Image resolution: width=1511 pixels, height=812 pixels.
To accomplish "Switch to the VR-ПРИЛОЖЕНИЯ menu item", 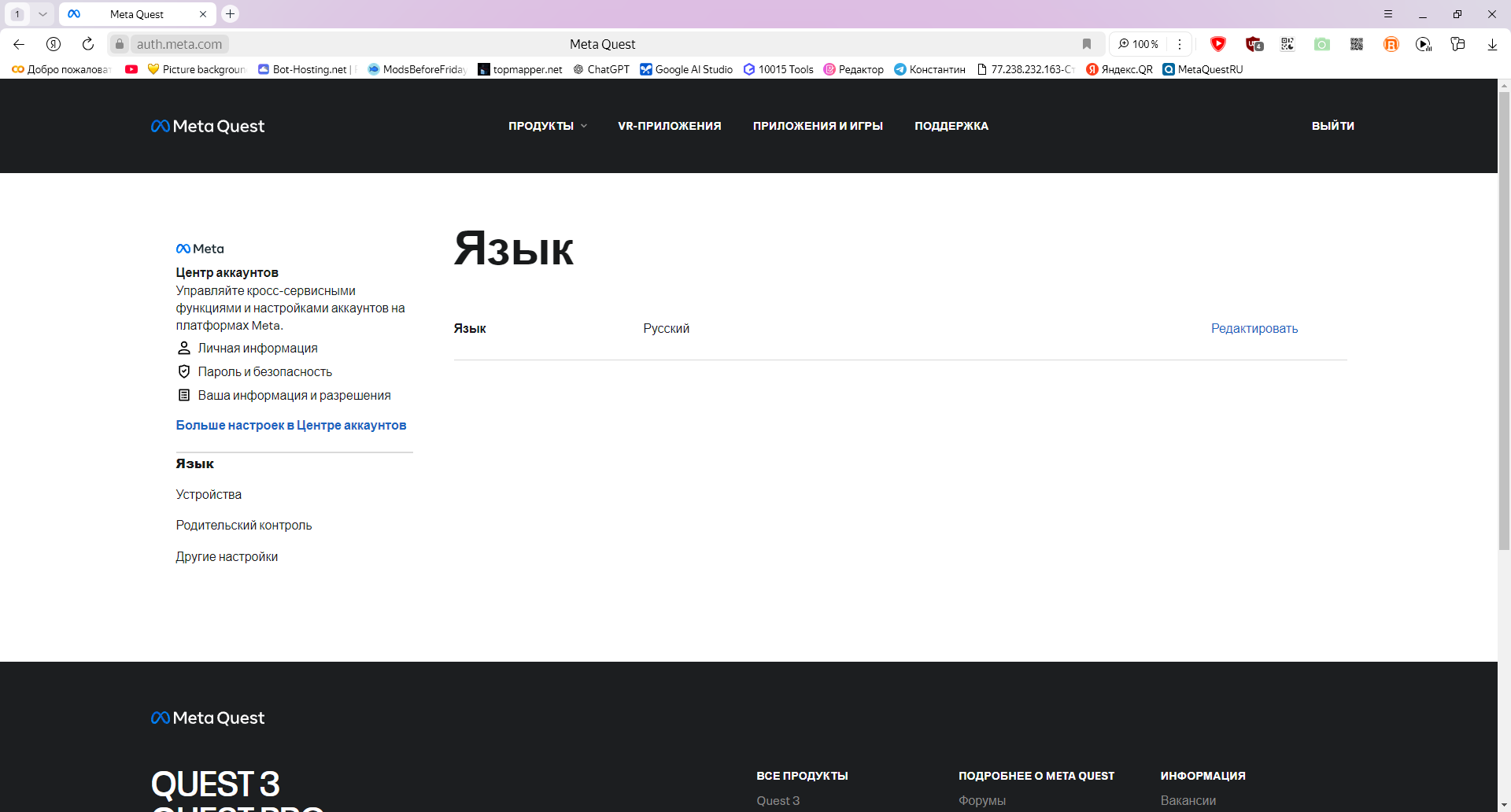I will point(670,126).
